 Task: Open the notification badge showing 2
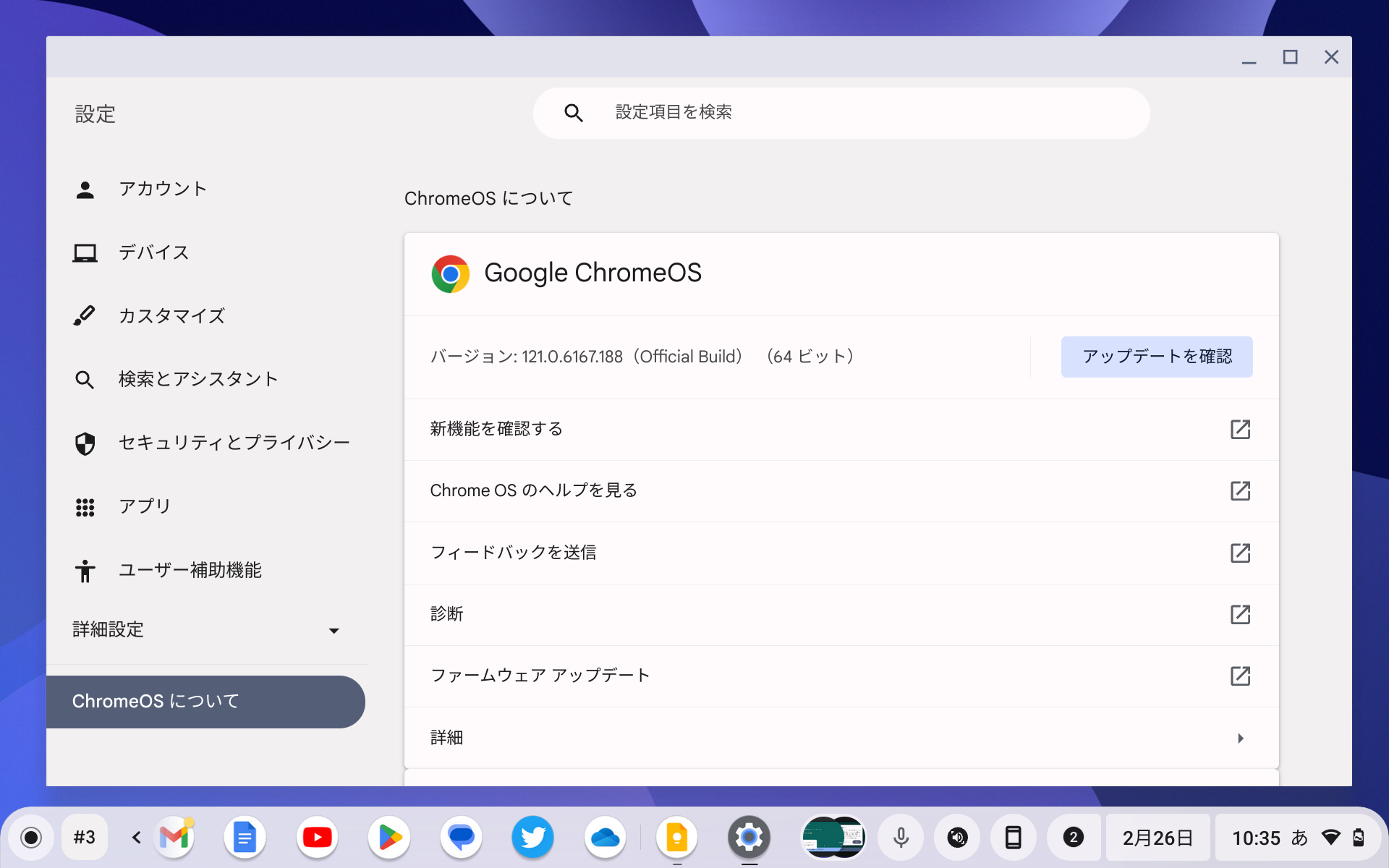(x=1071, y=837)
